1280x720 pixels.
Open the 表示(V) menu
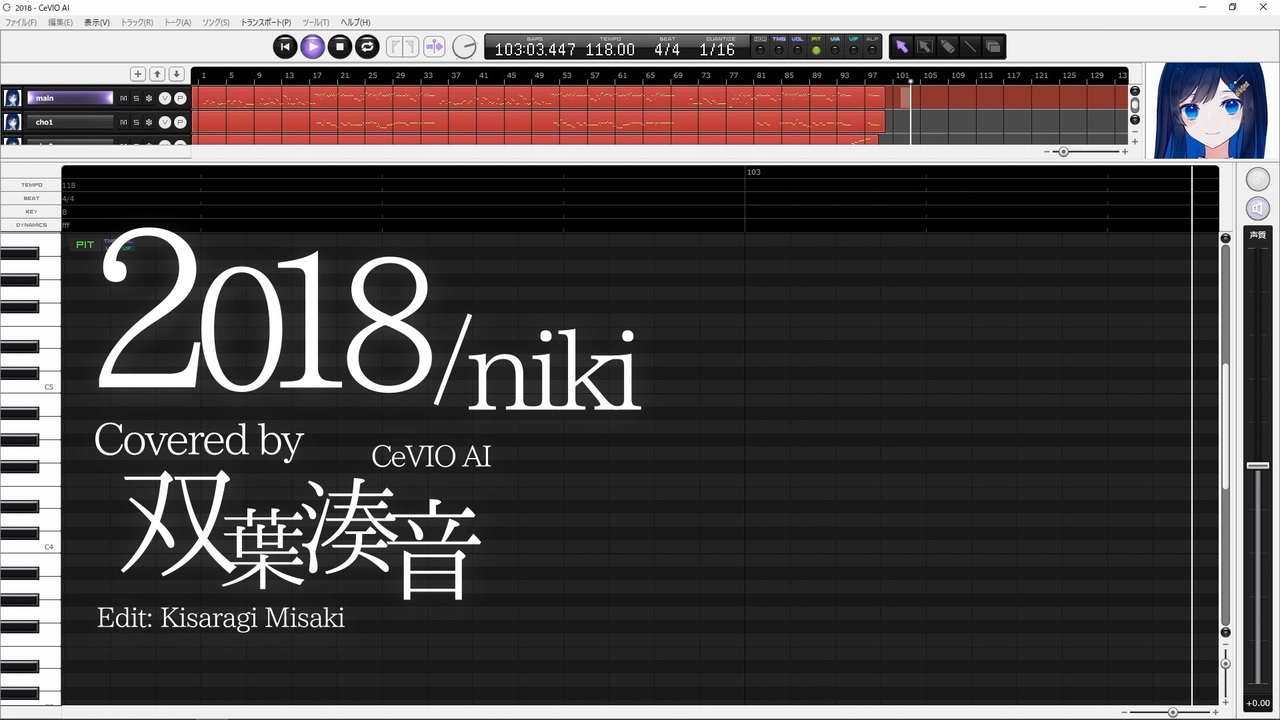click(x=97, y=22)
